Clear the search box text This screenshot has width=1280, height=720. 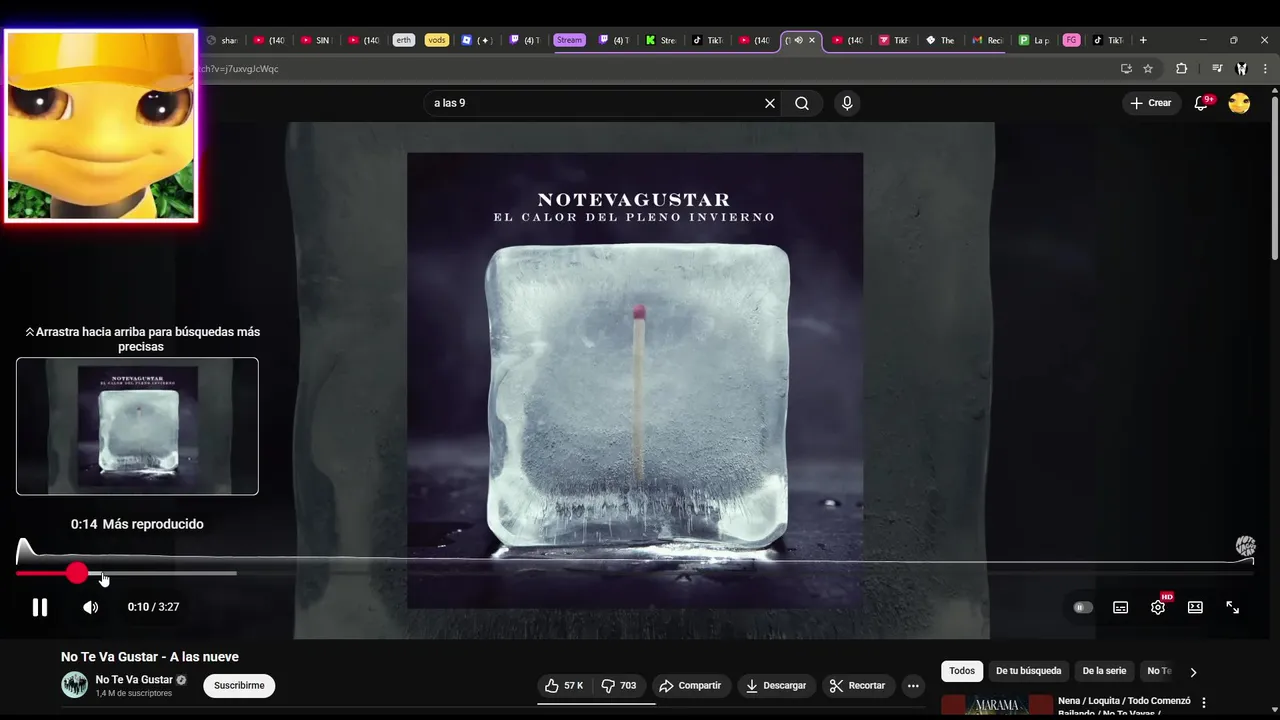click(x=770, y=103)
